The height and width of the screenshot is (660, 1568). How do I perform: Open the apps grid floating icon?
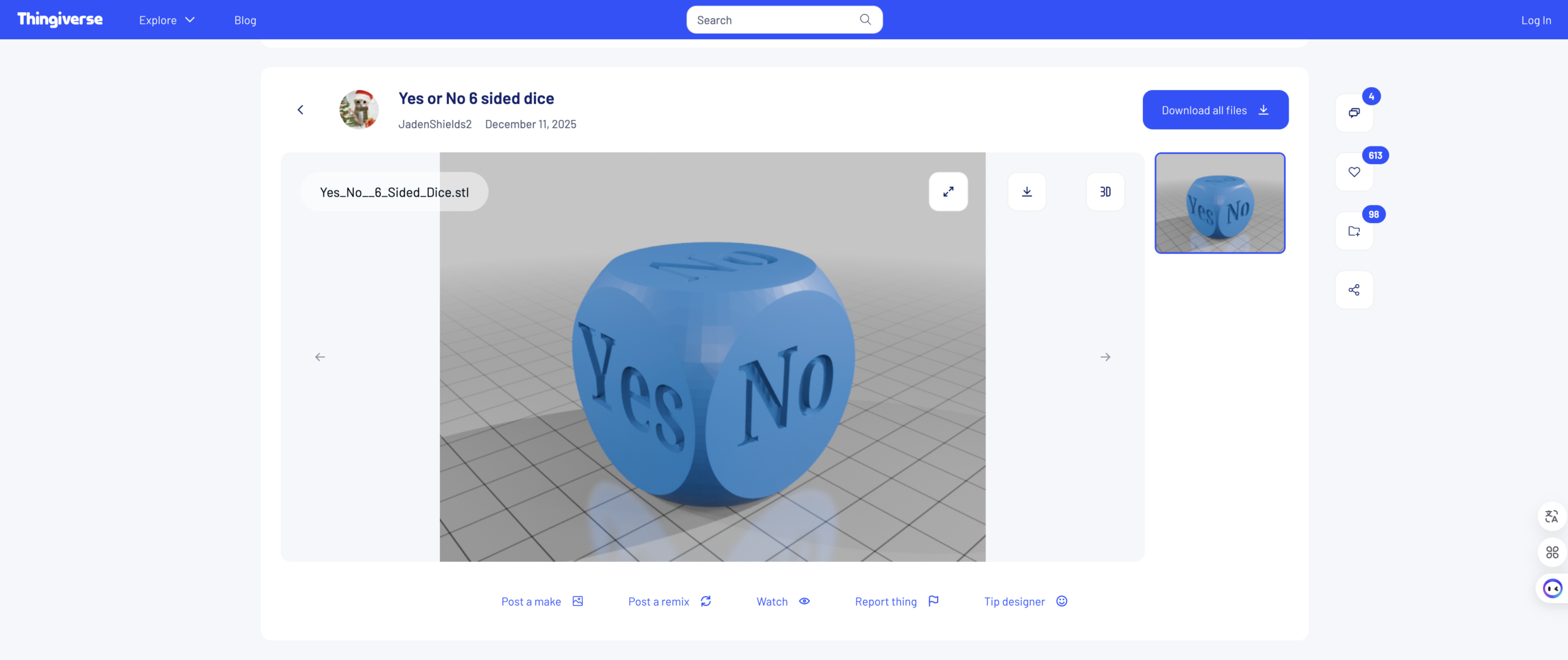tap(1551, 552)
